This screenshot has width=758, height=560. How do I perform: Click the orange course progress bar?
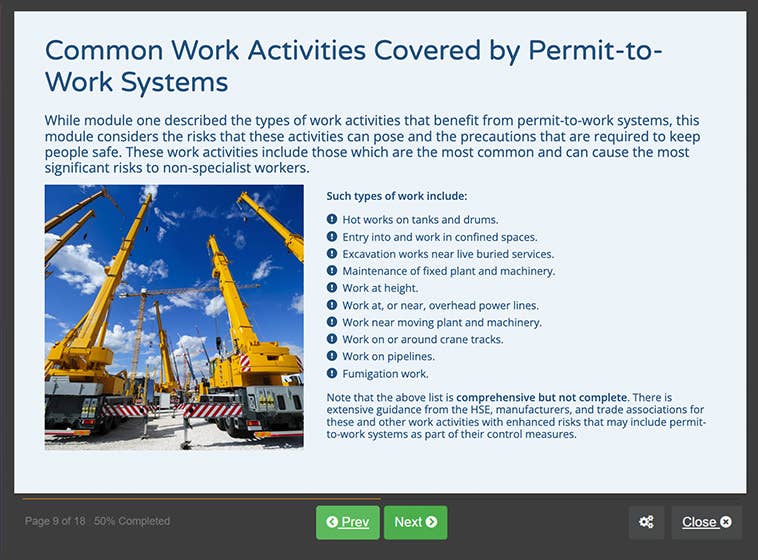pyautogui.click(x=200, y=498)
